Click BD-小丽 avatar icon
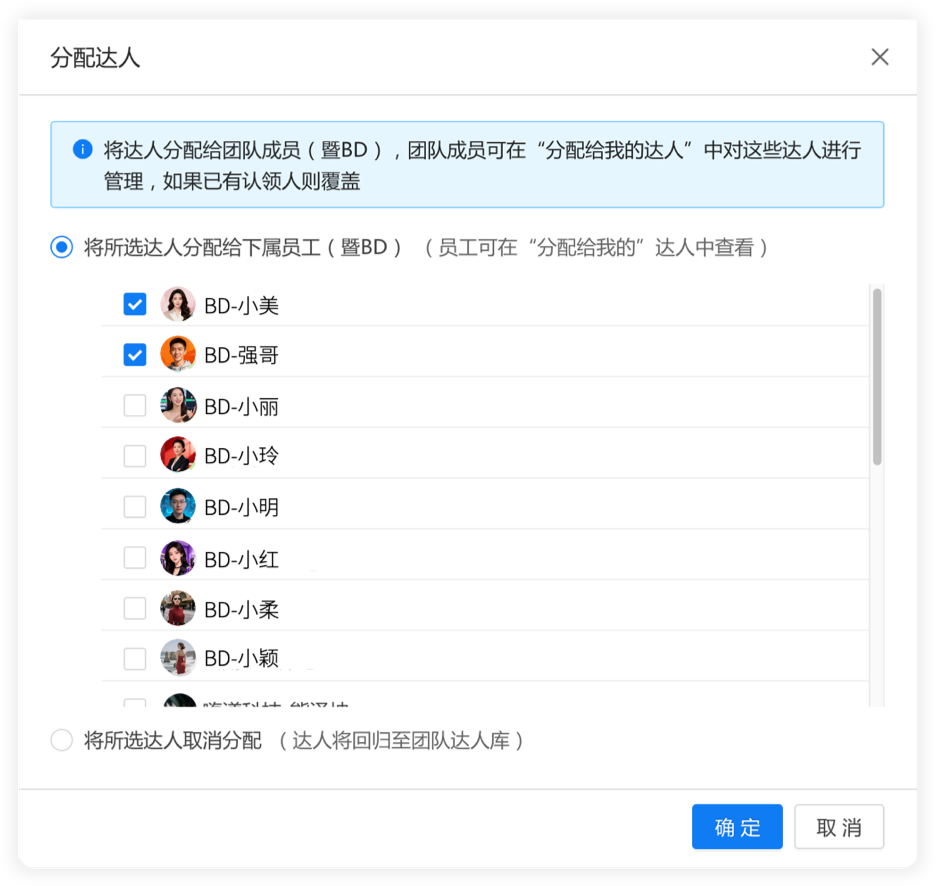The width and height of the screenshot is (936, 886). [178, 405]
